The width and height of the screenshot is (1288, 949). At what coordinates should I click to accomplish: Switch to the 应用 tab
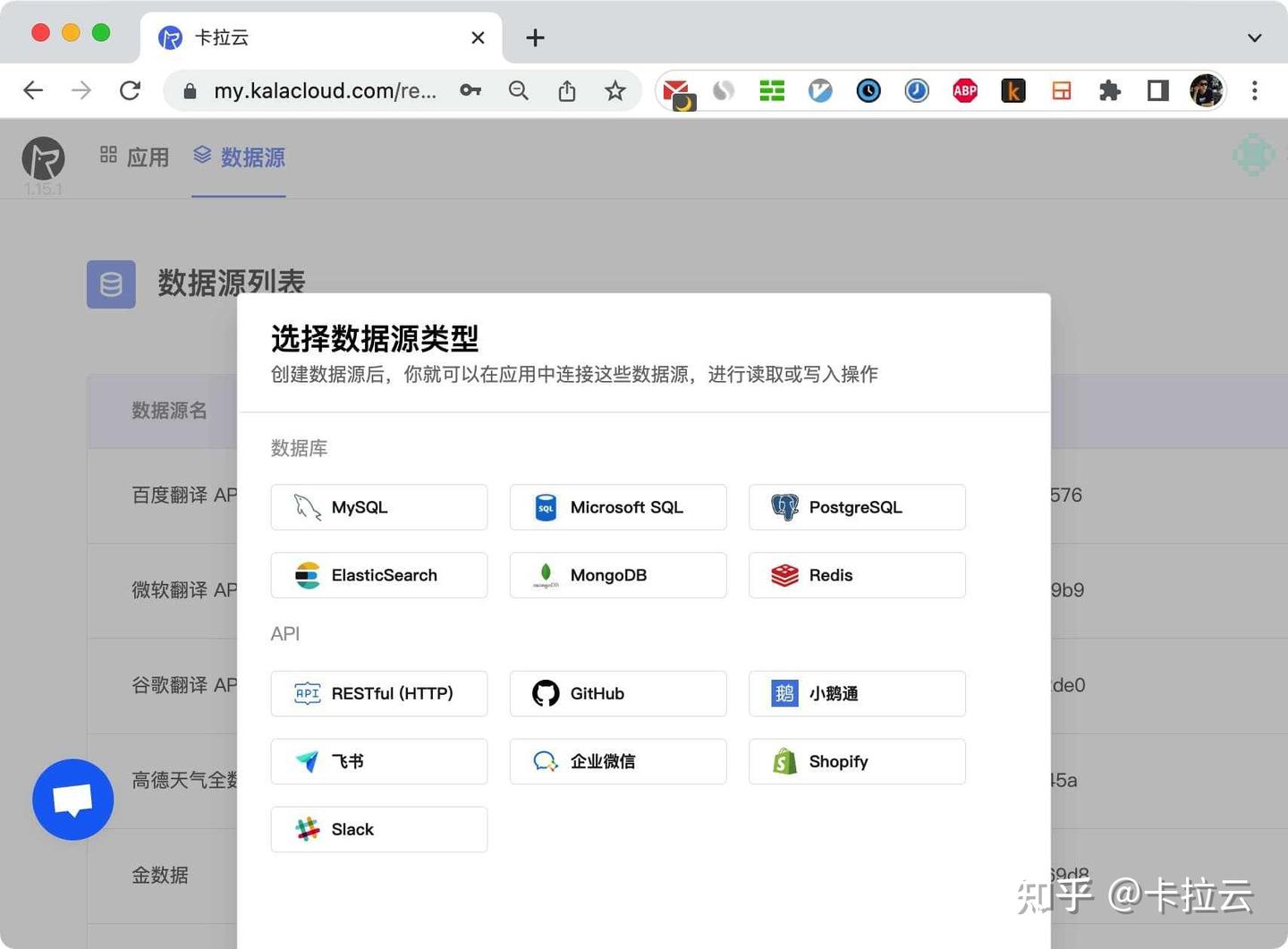pos(134,157)
